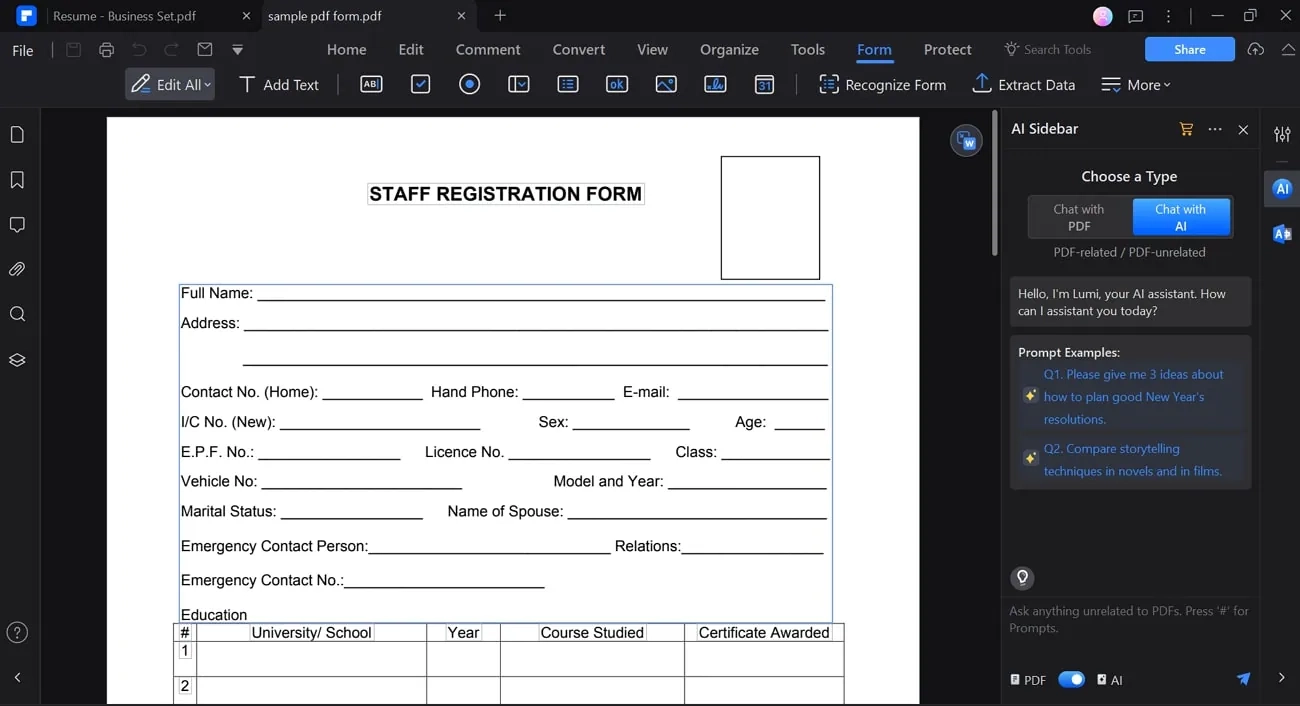The width and height of the screenshot is (1300, 706).
Task: Open the title bar three-dot menu
Action: pyautogui.click(x=1168, y=16)
